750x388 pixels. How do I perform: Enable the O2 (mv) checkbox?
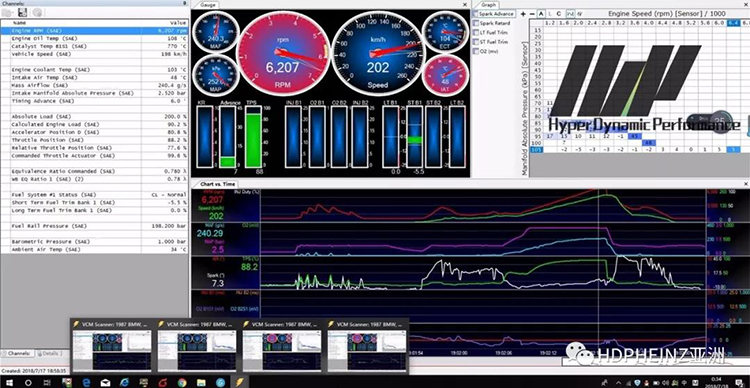pyautogui.click(x=475, y=51)
